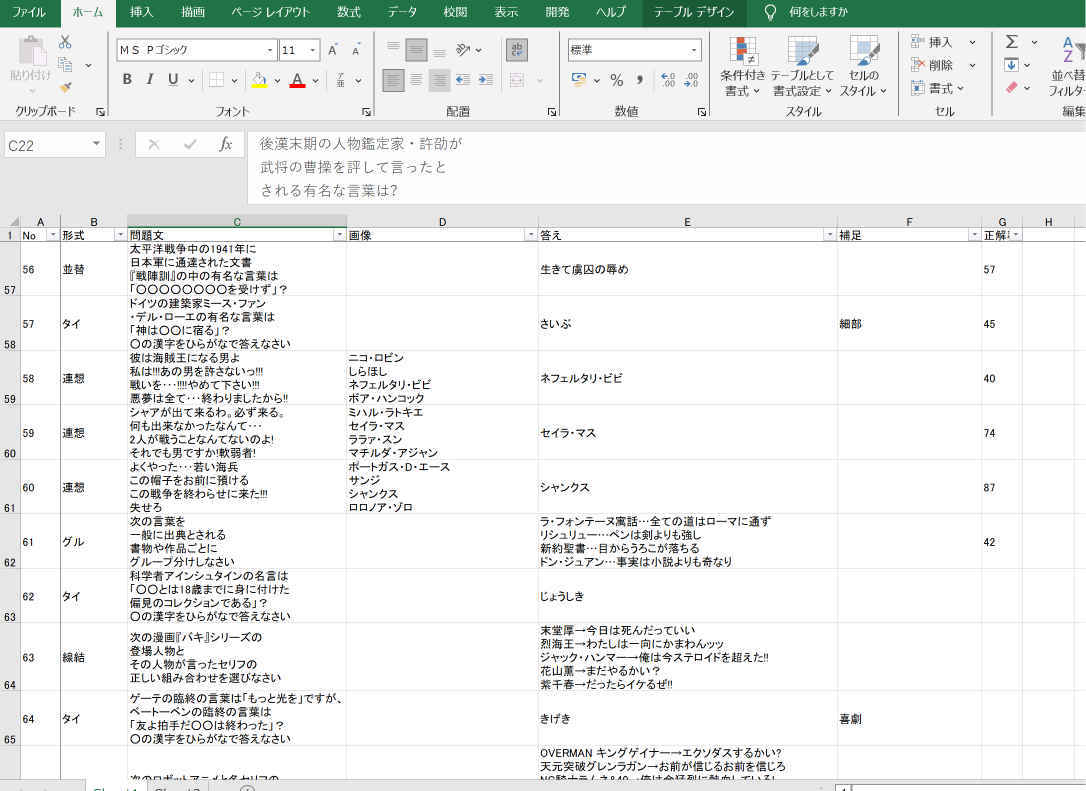This screenshot has height=791, width=1086.
Task: Click the Insert Function fx button
Action: click(x=225, y=144)
